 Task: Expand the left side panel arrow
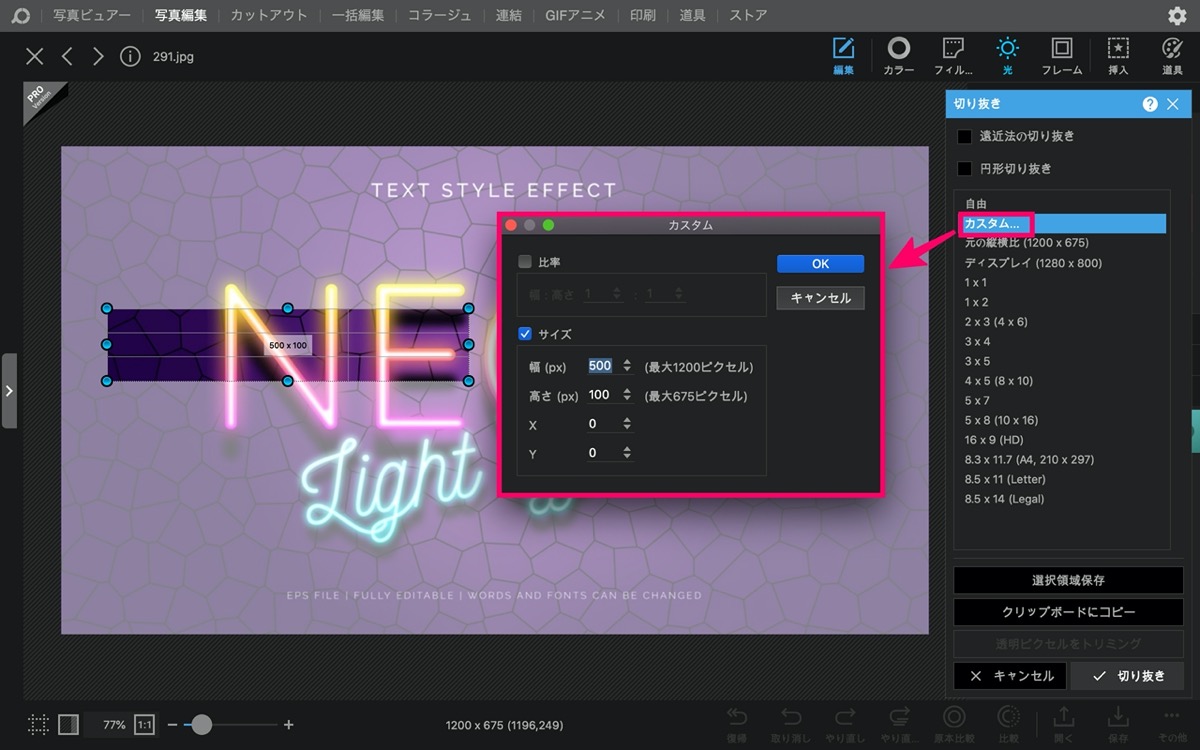[x=9, y=391]
